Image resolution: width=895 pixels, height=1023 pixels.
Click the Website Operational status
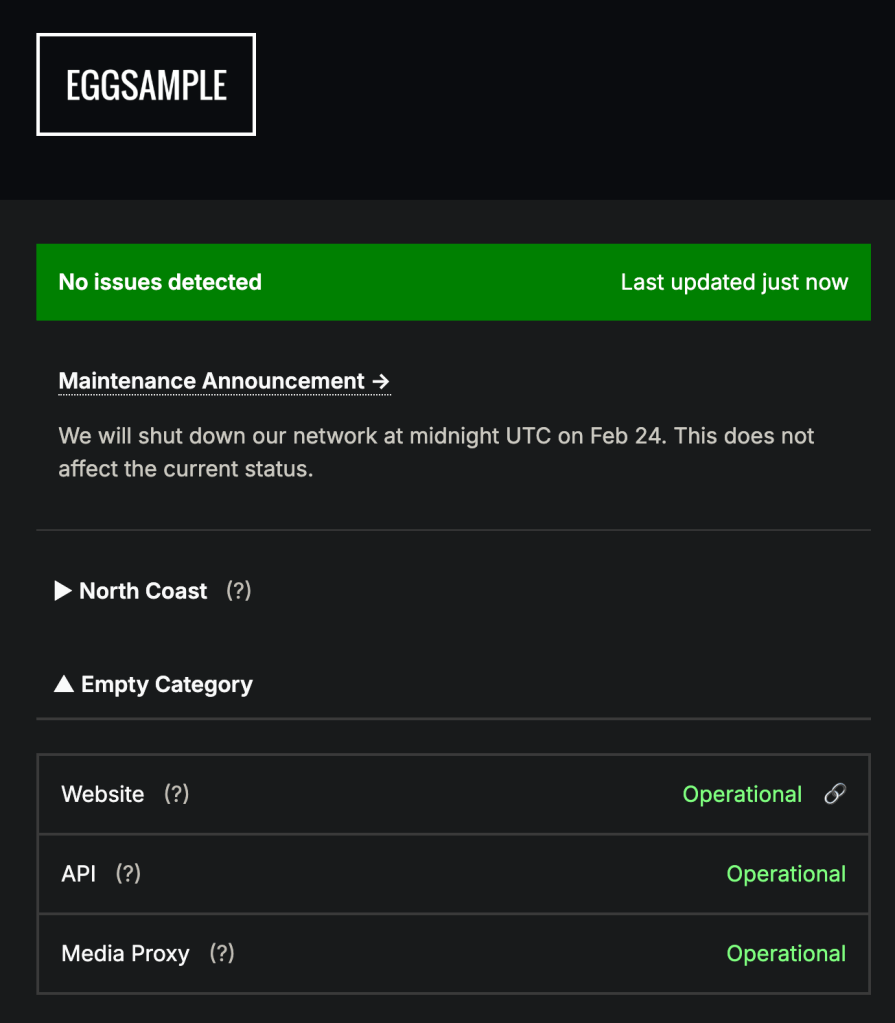[742, 794]
